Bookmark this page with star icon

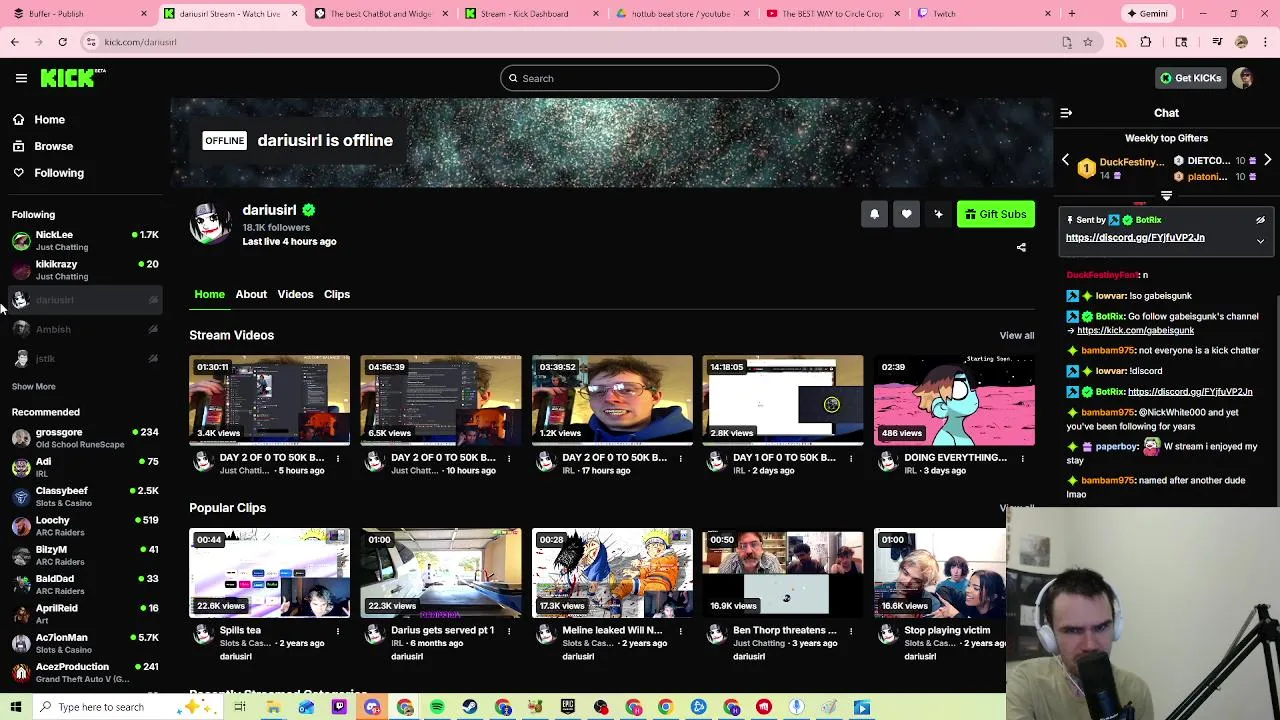click(x=1088, y=42)
